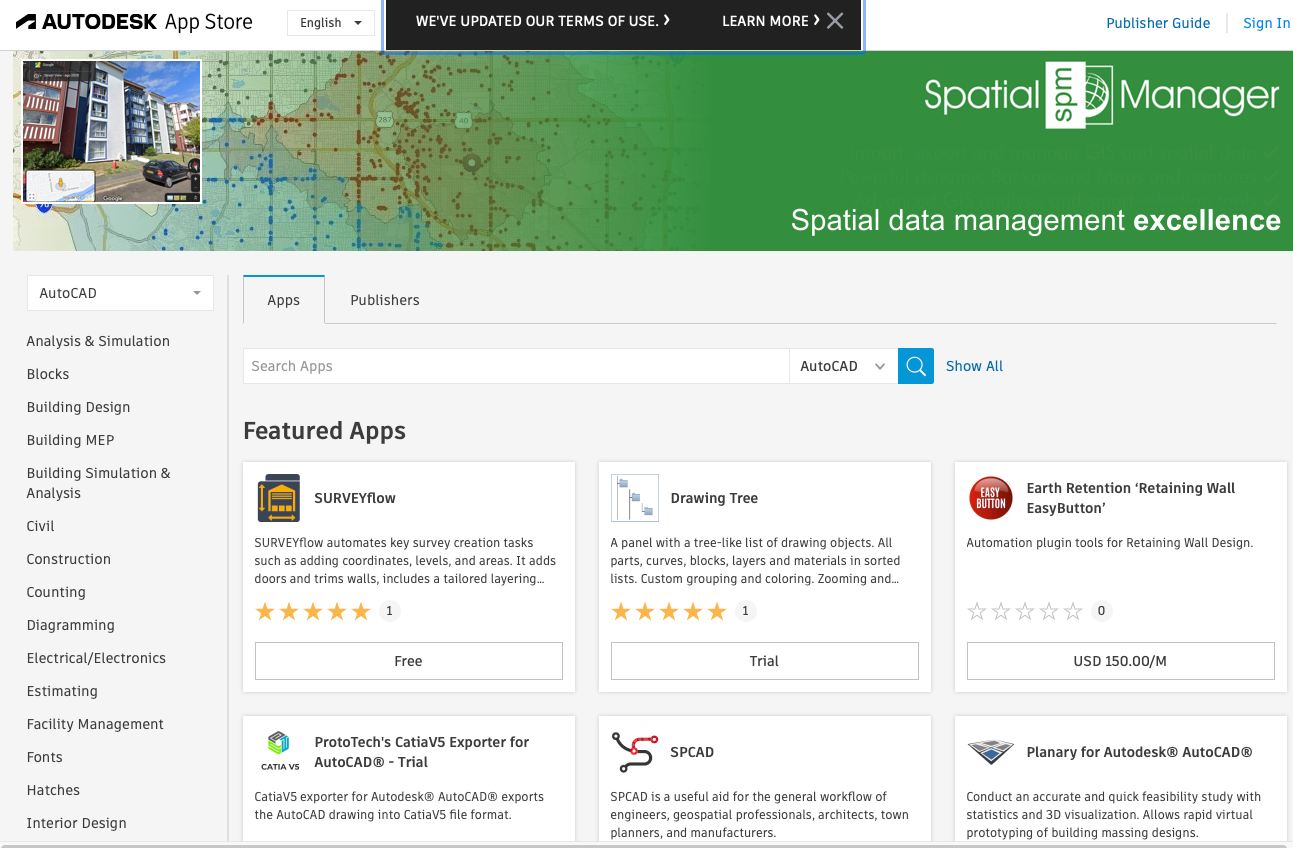Click the Drawing Tree five-star rating
This screenshot has height=848, width=1293.
click(x=669, y=611)
